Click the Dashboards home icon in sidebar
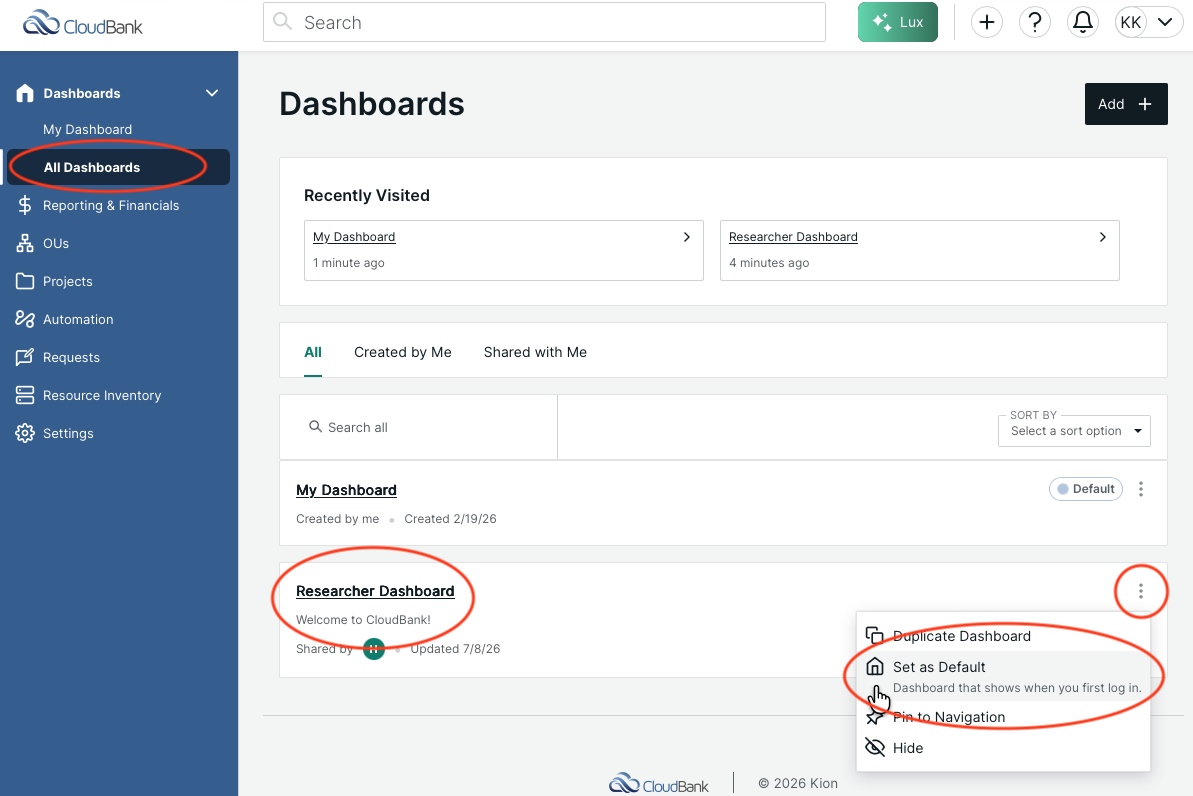Screen dimensions: 1193x796 tap(25, 93)
